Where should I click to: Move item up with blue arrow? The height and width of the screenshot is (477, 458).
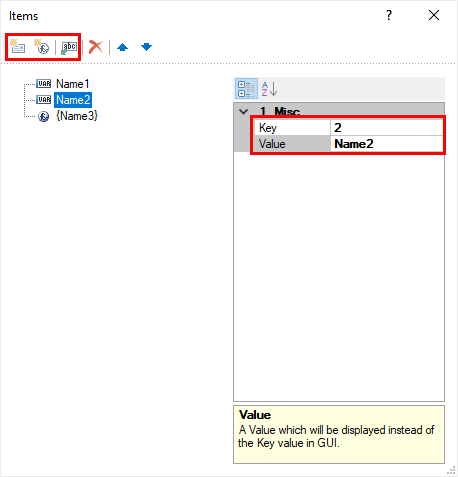click(123, 47)
